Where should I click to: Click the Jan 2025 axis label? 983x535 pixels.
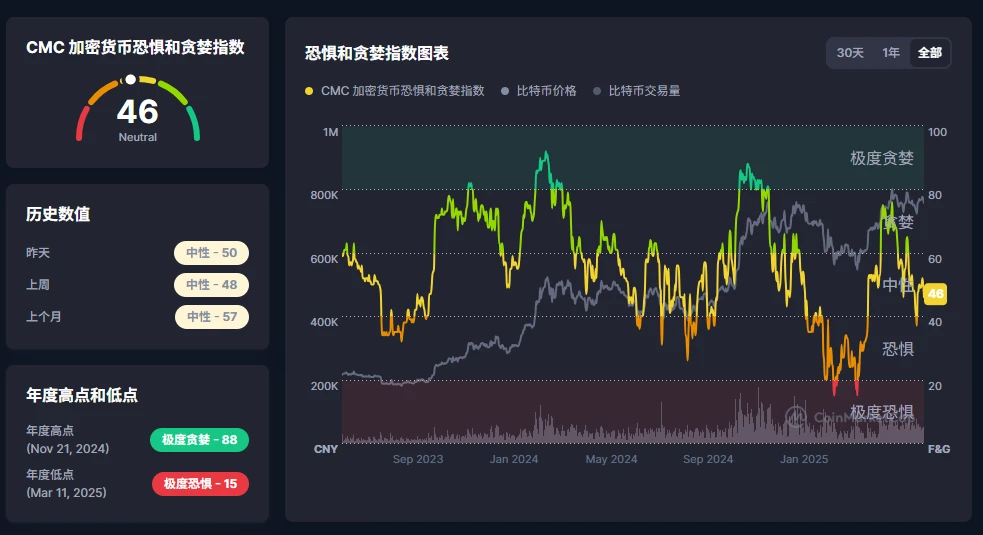click(804, 459)
